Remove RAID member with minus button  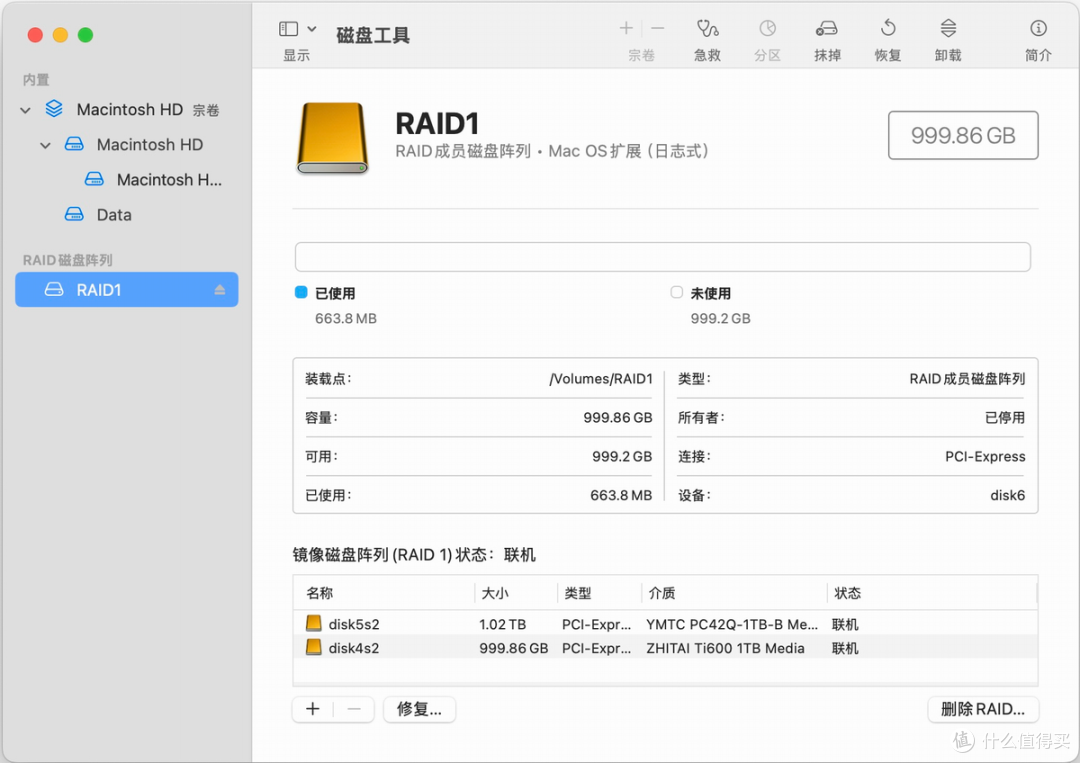coord(354,709)
